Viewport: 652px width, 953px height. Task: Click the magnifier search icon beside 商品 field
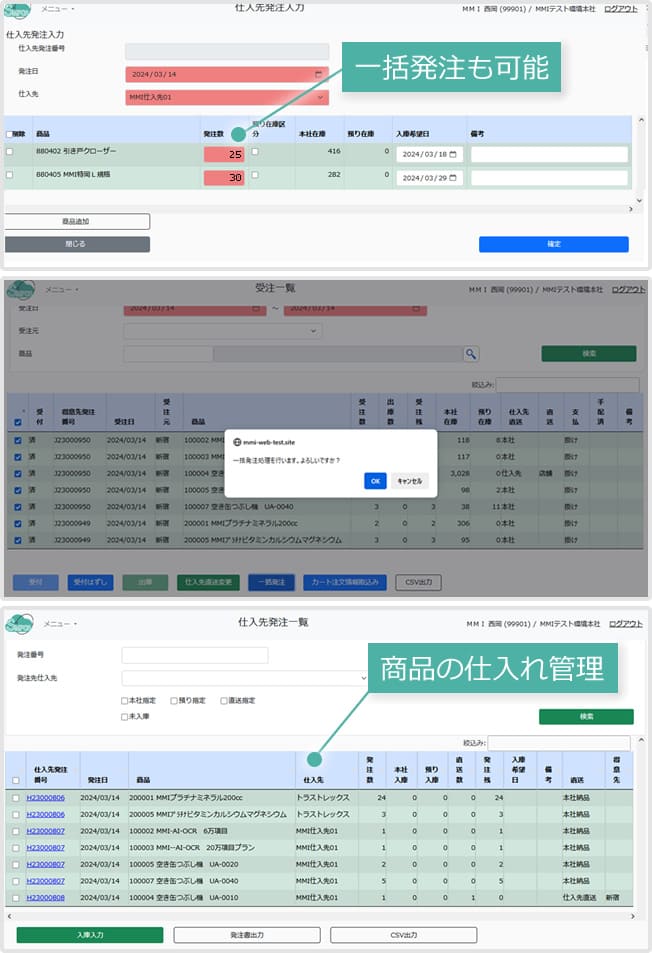click(x=471, y=354)
